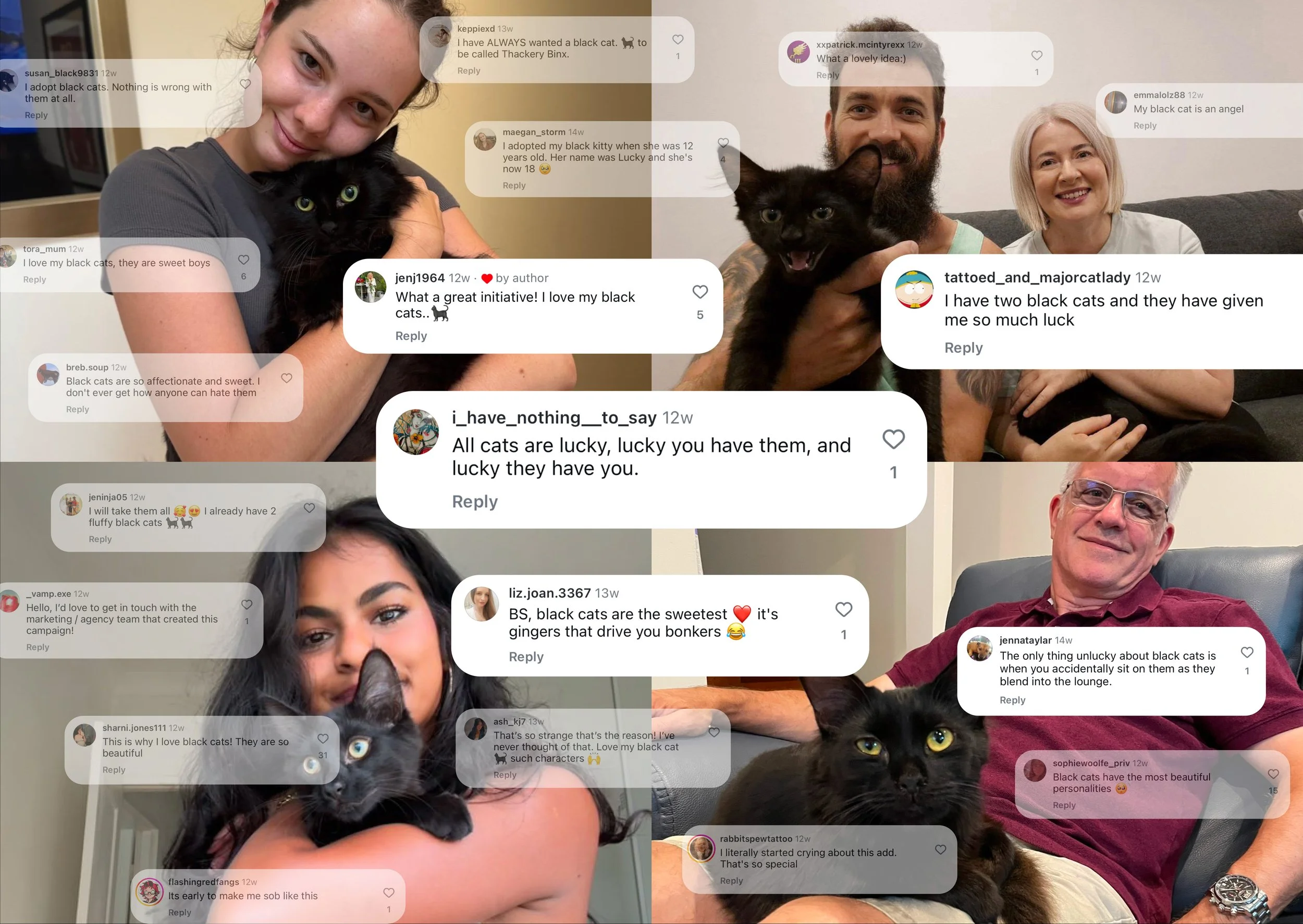Like keppiexd's Thackery Binx comment
This screenshot has width=1303, height=924.
[x=678, y=39]
